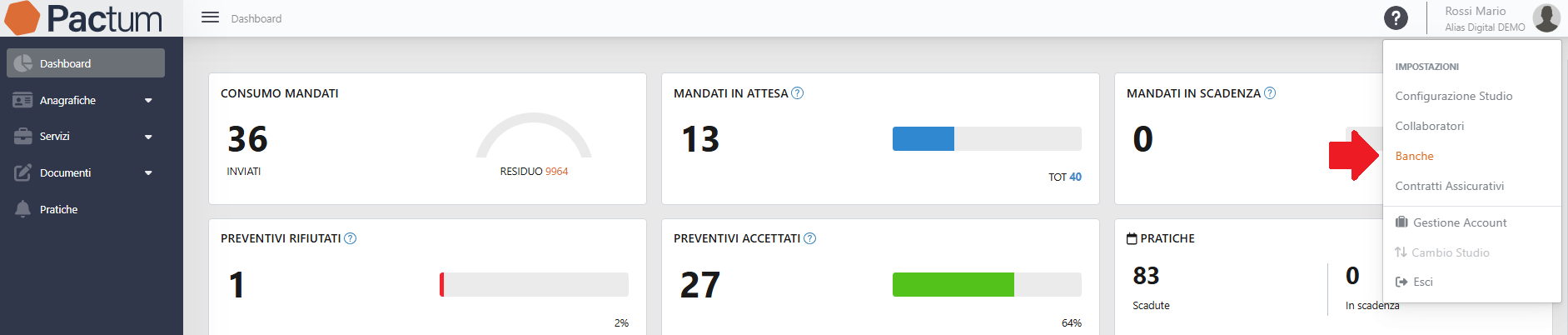Open the help question mark icon

pyautogui.click(x=1396, y=17)
